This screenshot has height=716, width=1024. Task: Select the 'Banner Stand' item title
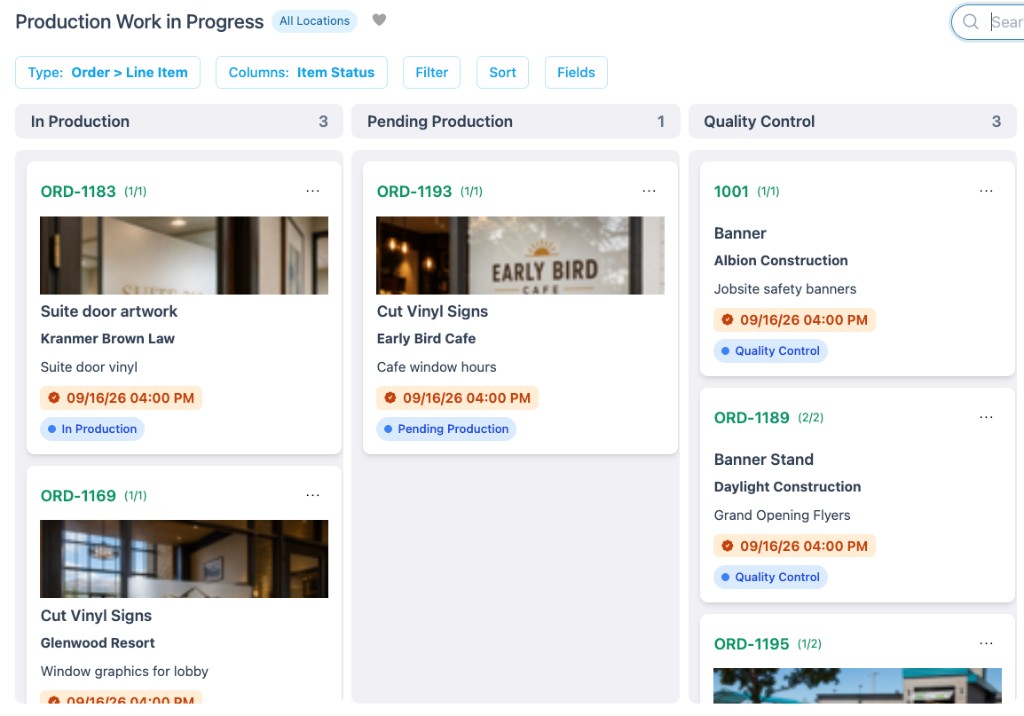point(763,459)
